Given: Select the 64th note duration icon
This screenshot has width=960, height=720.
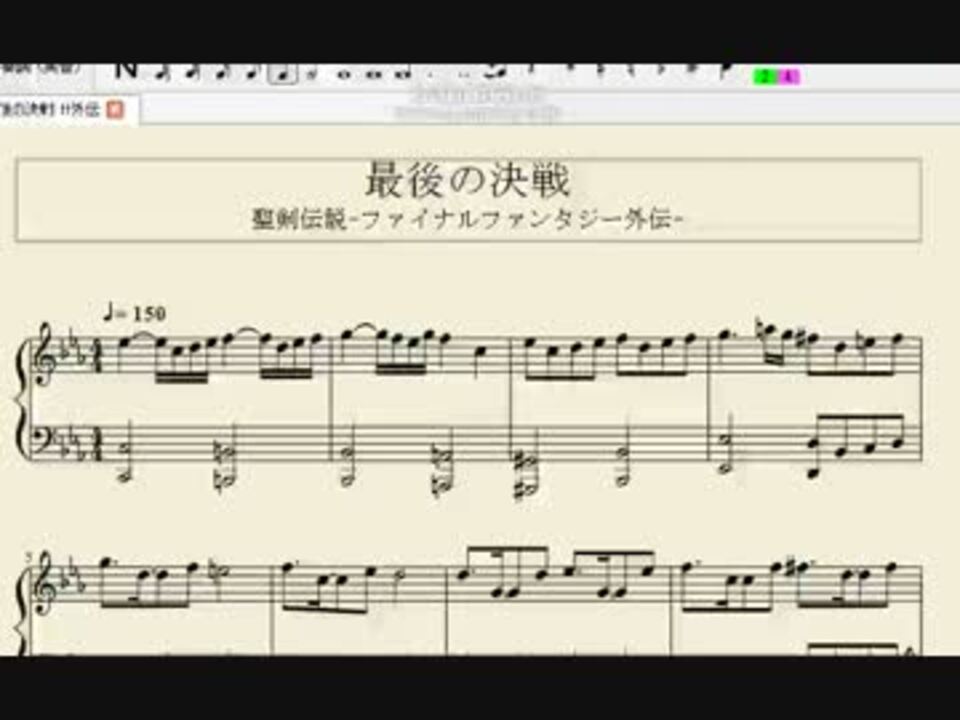Looking at the screenshot, I should tap(160, 71).
